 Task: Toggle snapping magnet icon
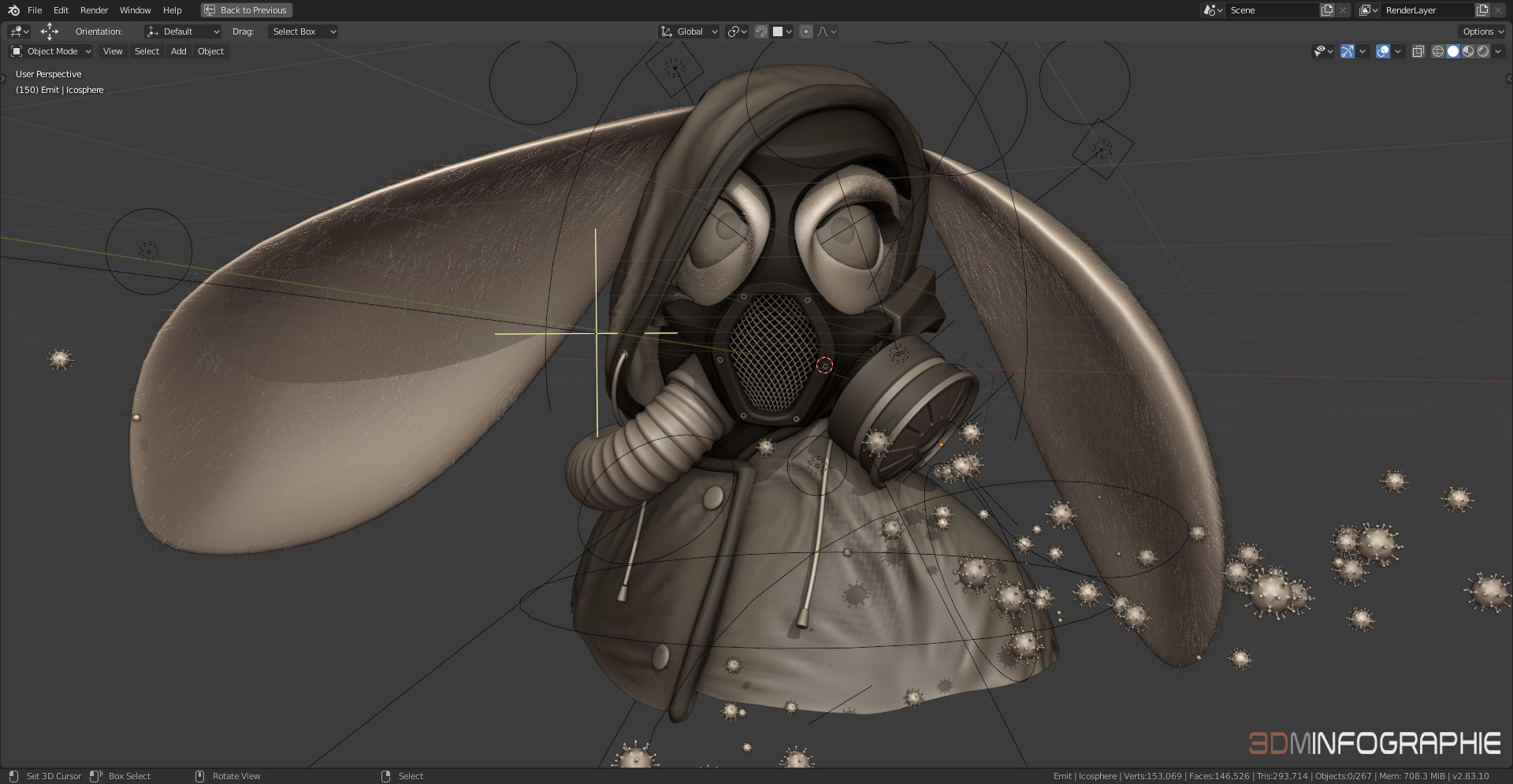[x=761, y=32]
